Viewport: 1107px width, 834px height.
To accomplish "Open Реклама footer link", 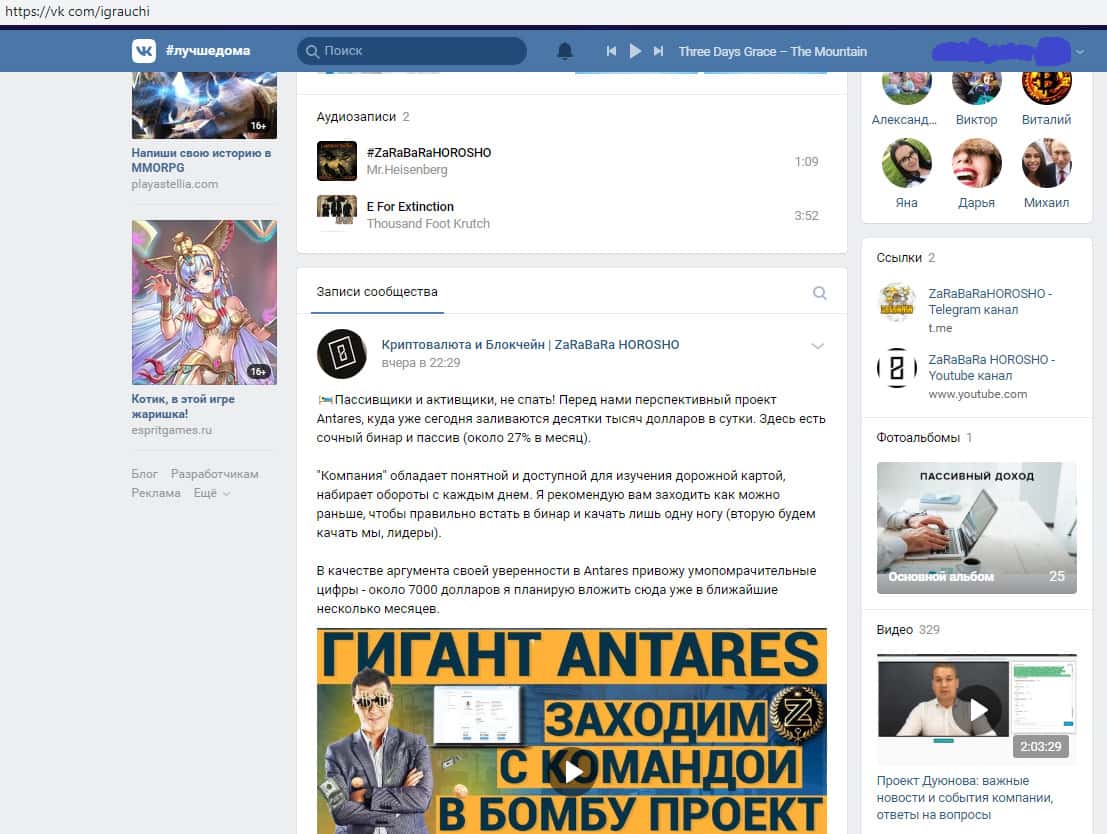I will [156, 493].
